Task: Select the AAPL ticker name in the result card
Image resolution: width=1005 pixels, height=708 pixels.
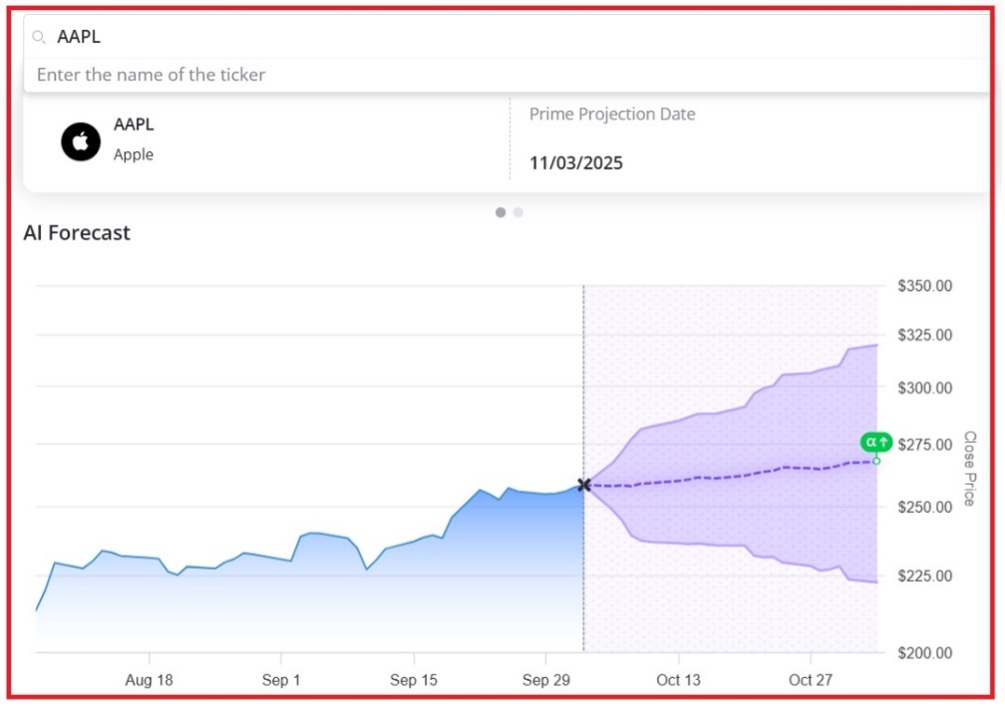Action: [134, 125]
